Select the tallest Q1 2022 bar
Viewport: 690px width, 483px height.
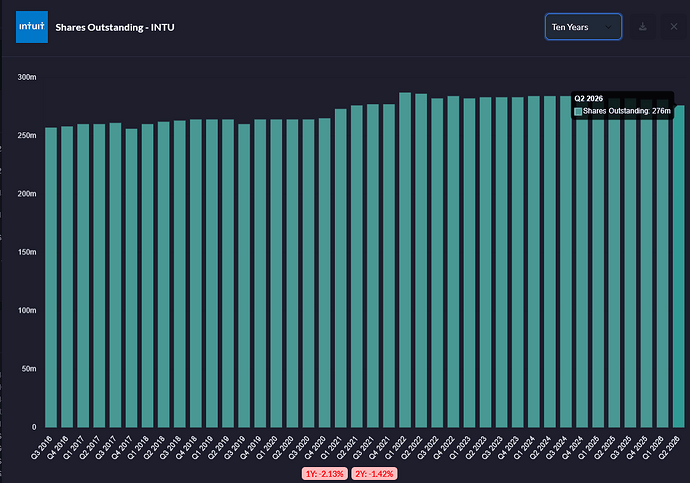pos(405,260)
